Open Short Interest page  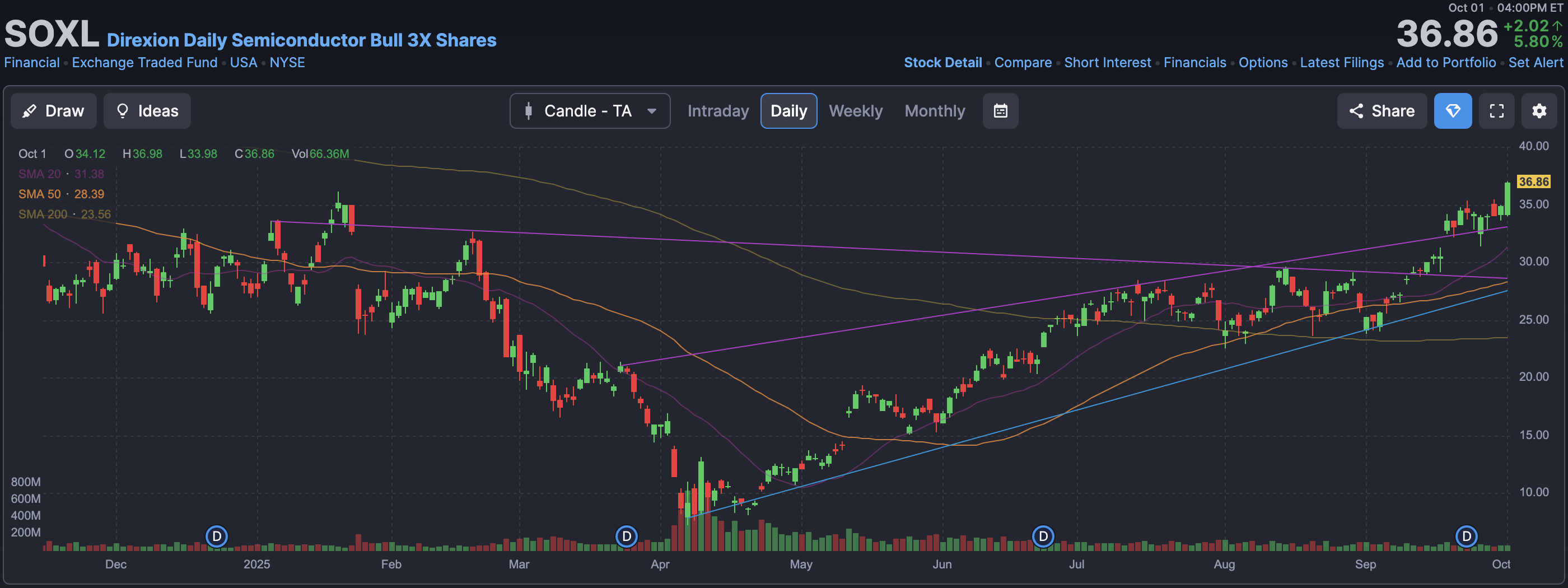(1107, 63)
